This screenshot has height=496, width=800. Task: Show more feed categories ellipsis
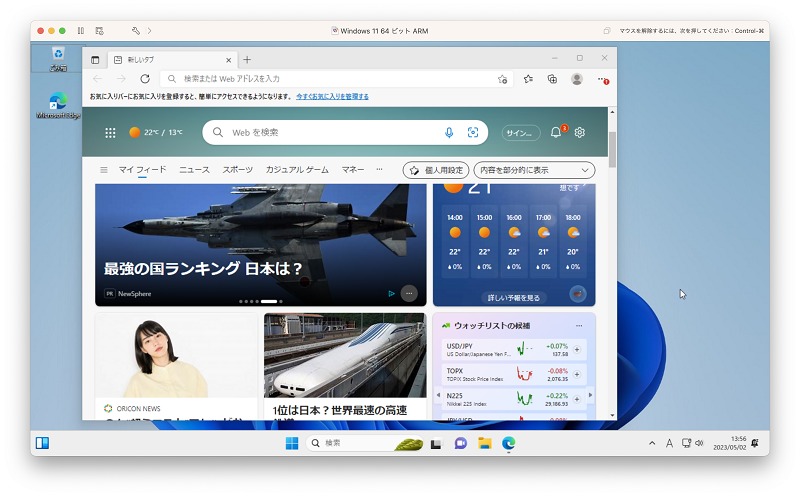tap(379, 169)
